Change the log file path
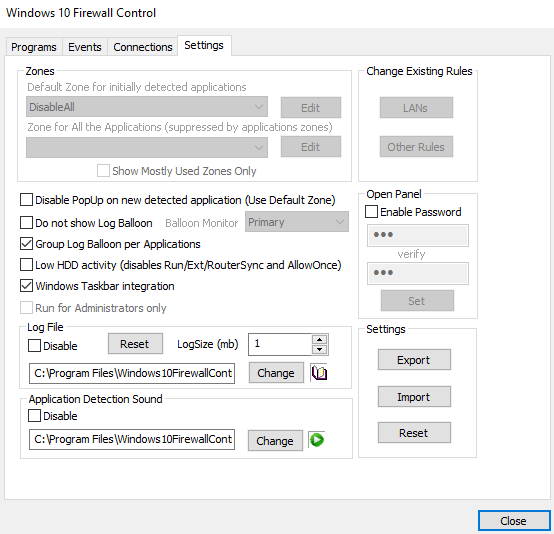This screenshot has width=554, height=534. tap(276, 373)
